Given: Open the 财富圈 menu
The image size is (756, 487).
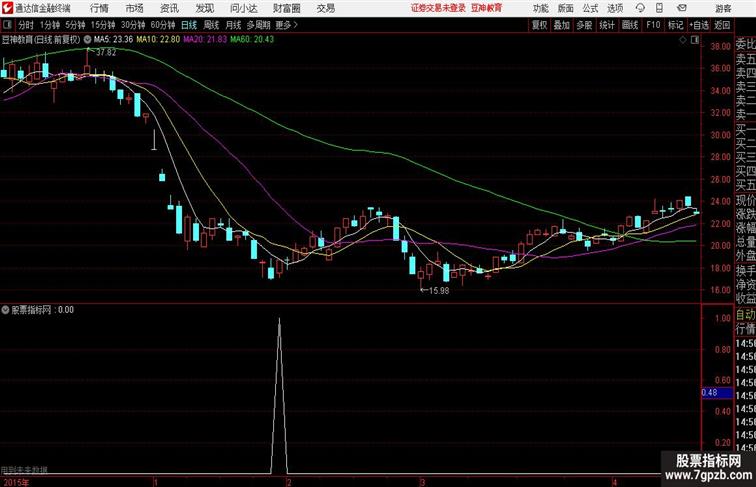Looking at the screenshot, I should (286, 8).
